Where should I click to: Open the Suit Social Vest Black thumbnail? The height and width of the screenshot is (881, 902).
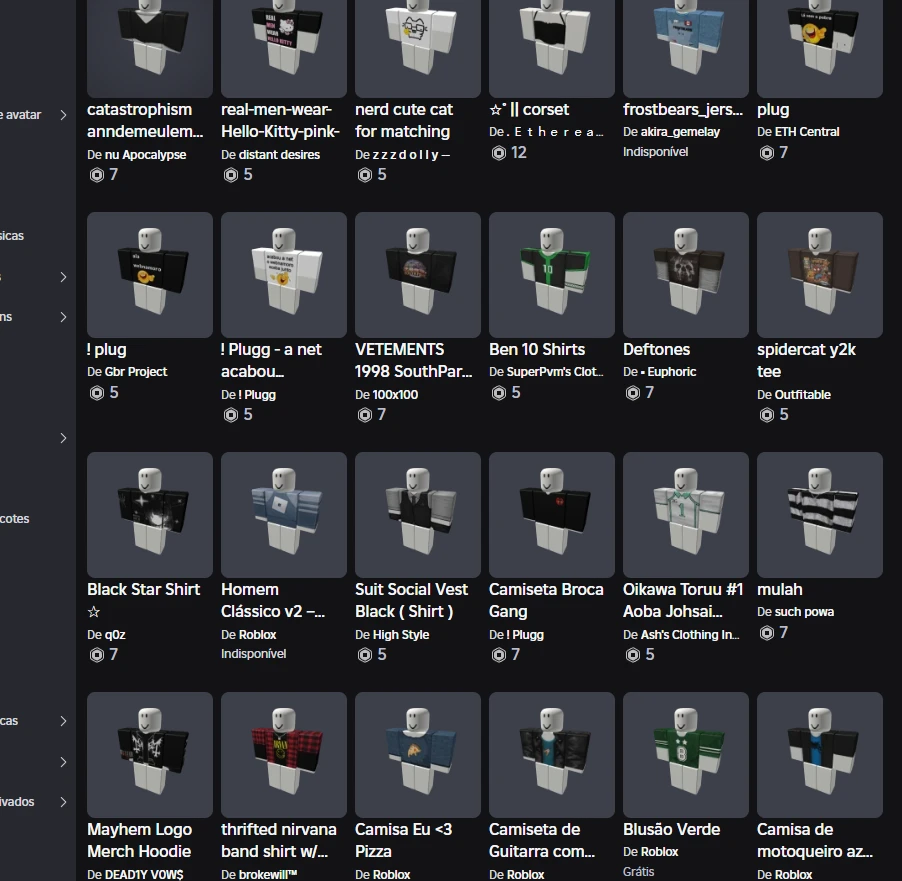[x=418, y=514]
